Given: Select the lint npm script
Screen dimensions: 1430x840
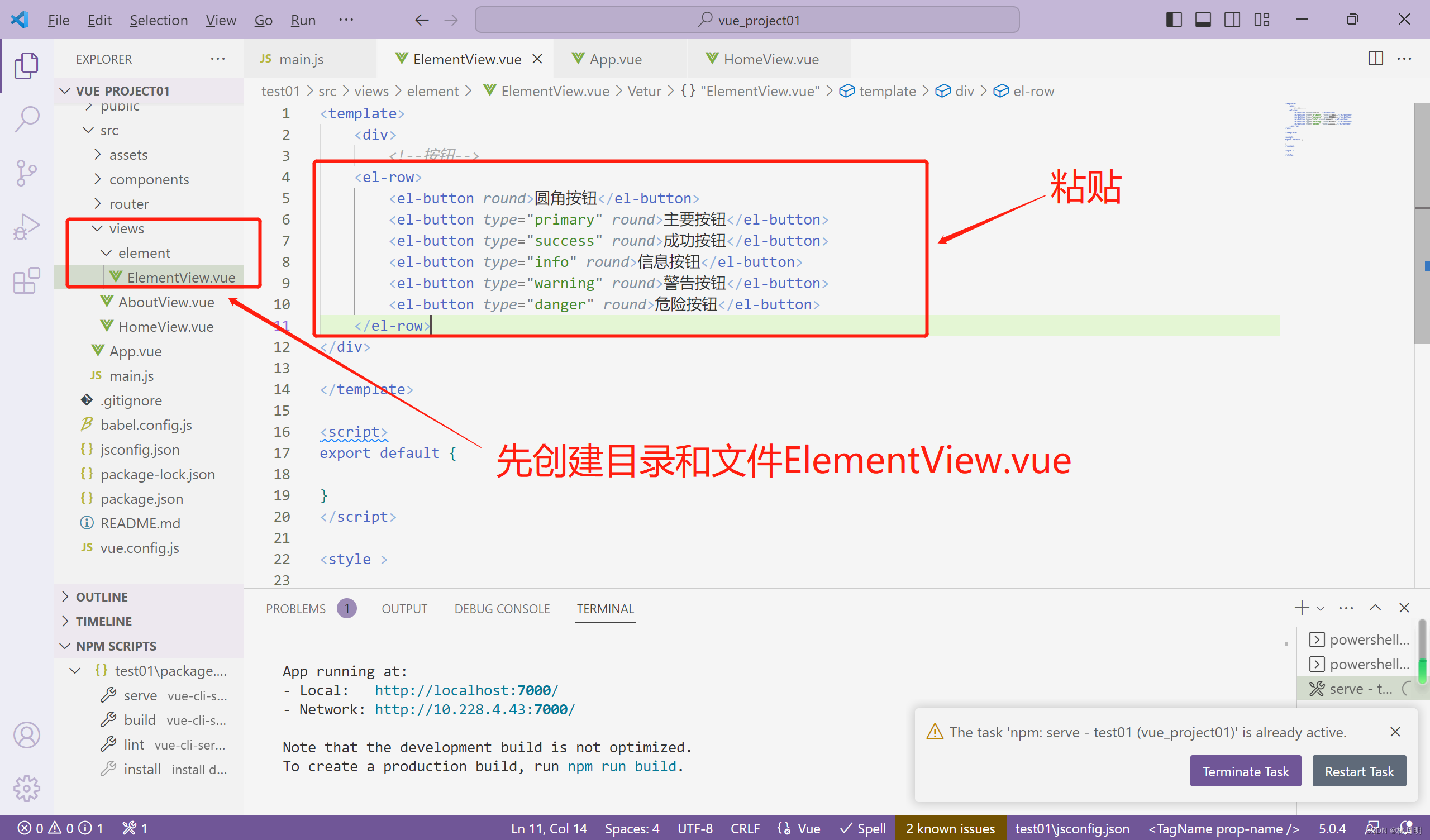Looking at the screenshot, I should tap(149, 744).
